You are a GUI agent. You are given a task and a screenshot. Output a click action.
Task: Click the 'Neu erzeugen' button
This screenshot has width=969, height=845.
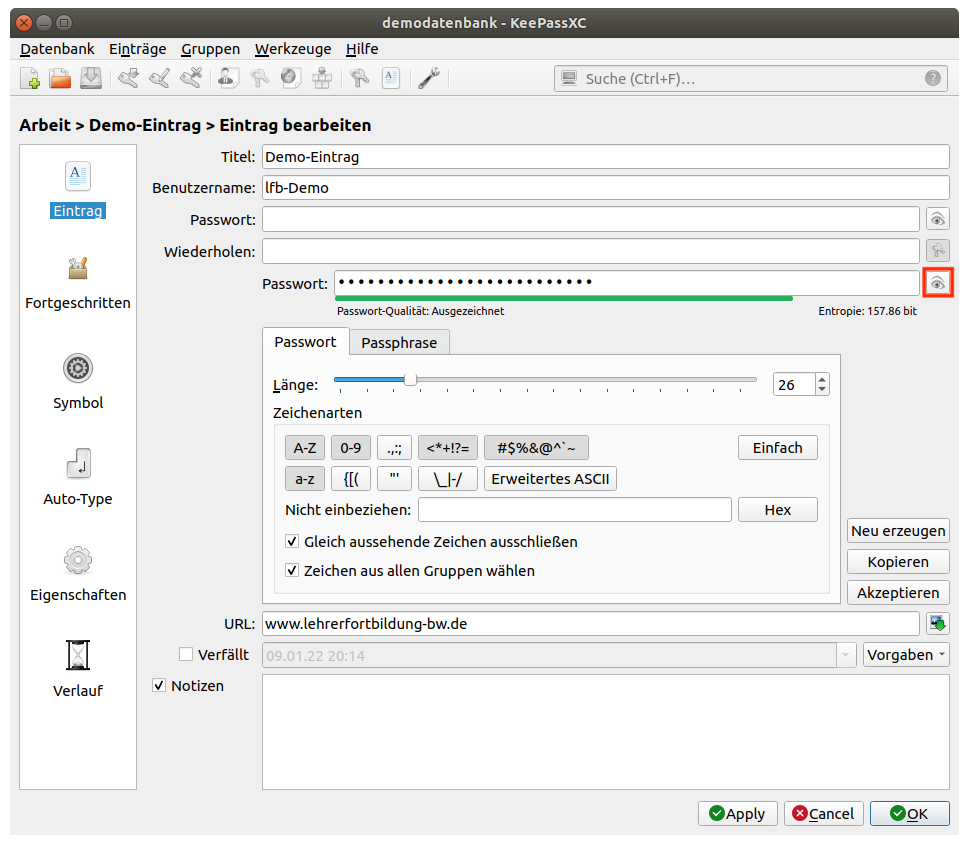point(898,531)
